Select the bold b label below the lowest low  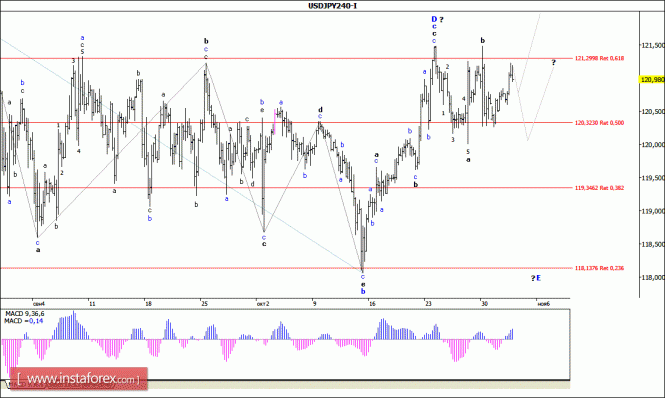pyautogui.click(x=363, y=291)
